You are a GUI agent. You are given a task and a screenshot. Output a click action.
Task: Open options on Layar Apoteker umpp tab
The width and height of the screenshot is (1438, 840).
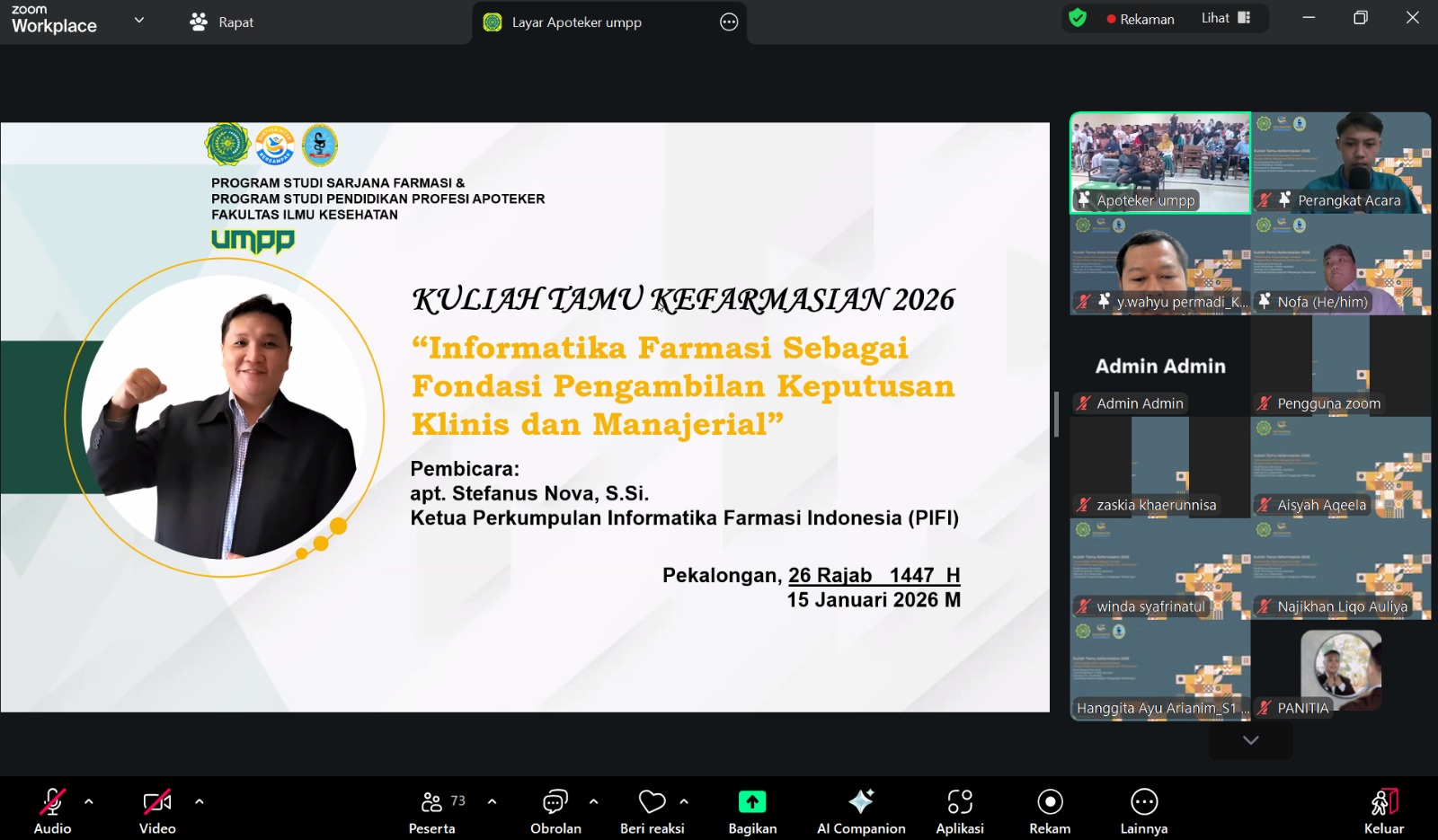729,22
